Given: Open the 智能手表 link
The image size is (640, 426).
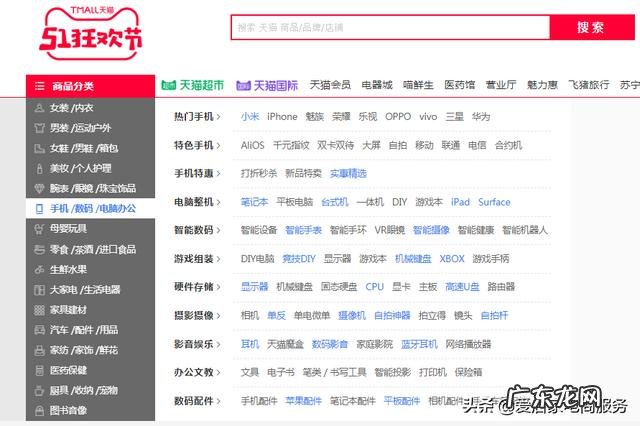Looking at the screenshot, I should tap(303, 230).
